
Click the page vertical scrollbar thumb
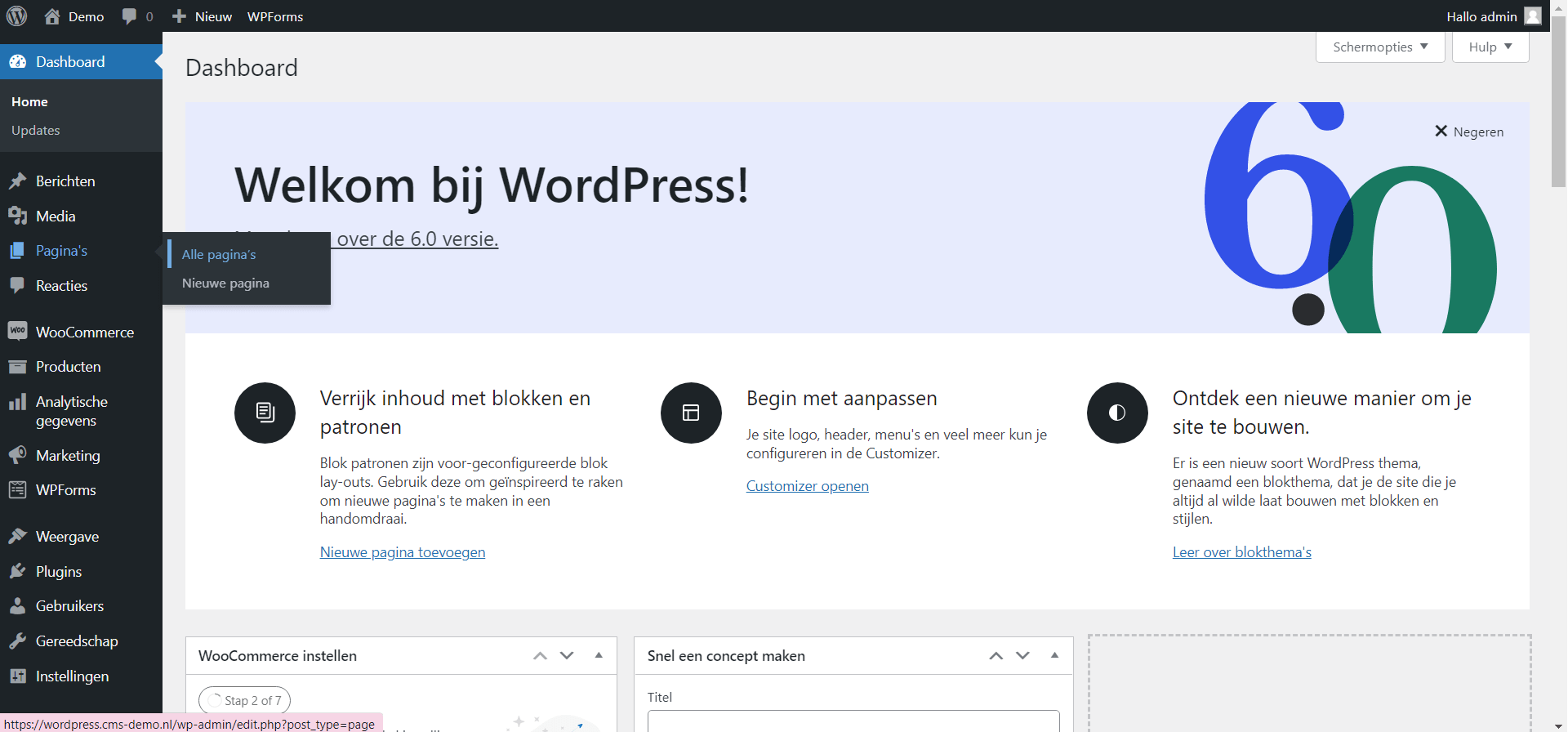point(1559,102)
